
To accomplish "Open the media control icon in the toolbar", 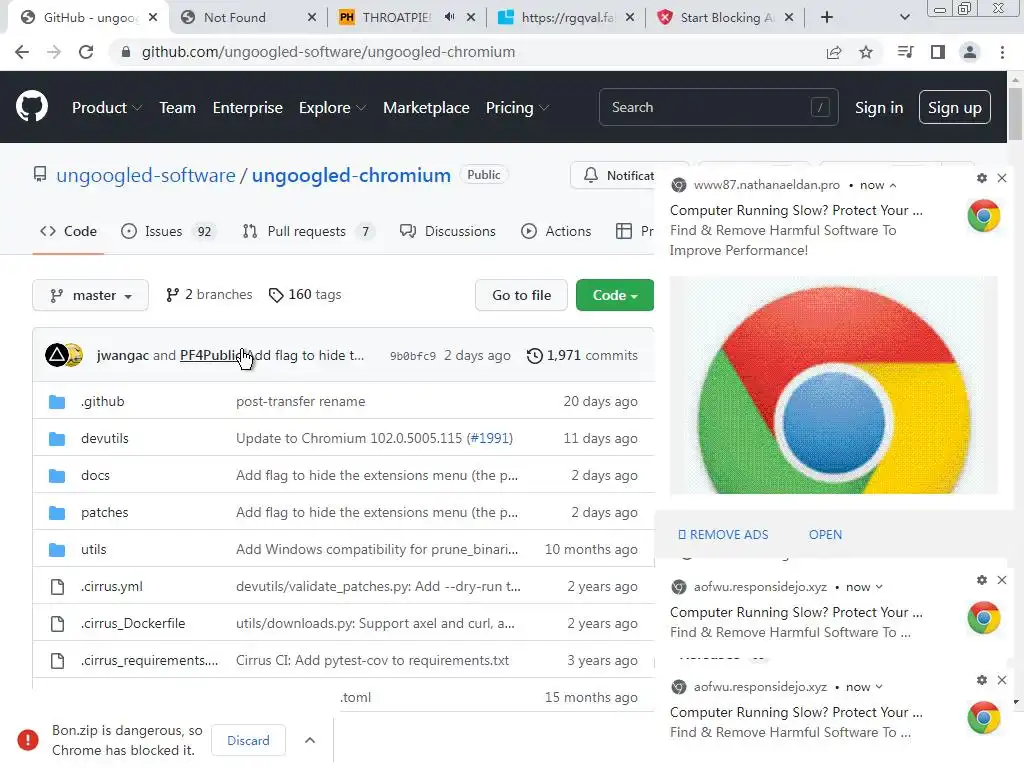I will (905, 52).
